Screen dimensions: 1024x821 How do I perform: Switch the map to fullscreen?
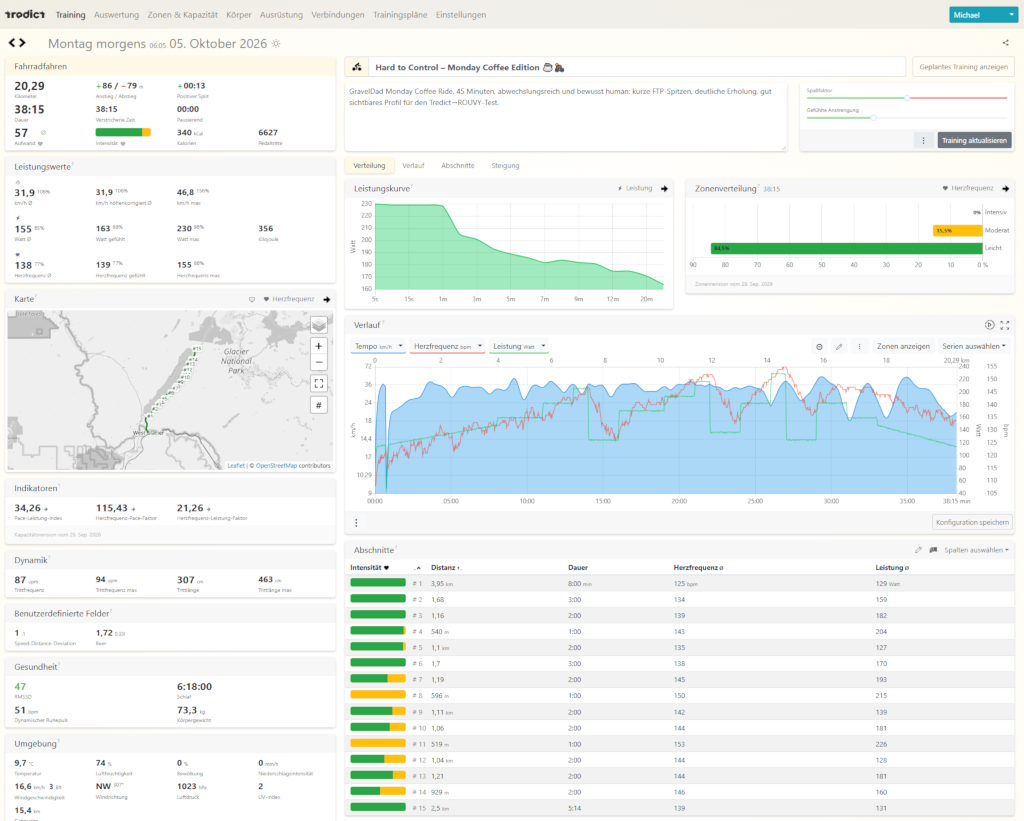click(x=319, y=383)
